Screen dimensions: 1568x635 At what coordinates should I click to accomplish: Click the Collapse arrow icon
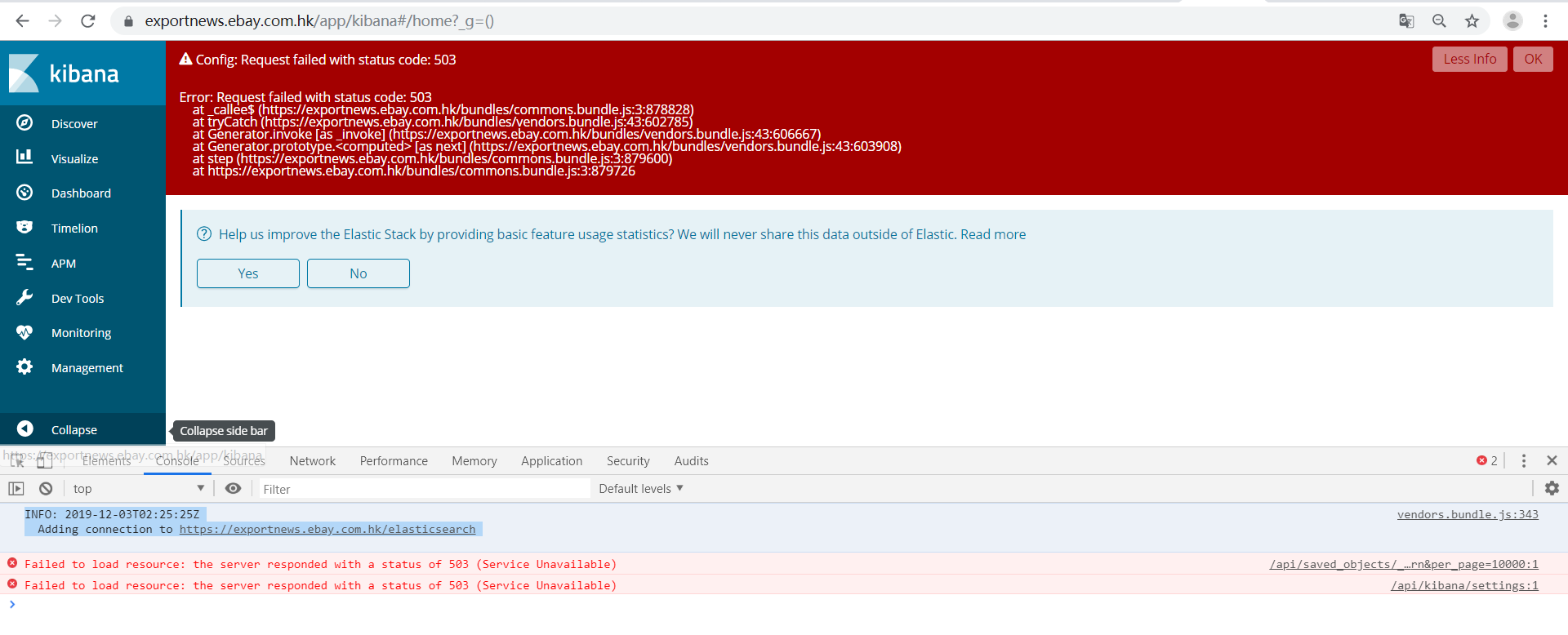click(25, 429)
